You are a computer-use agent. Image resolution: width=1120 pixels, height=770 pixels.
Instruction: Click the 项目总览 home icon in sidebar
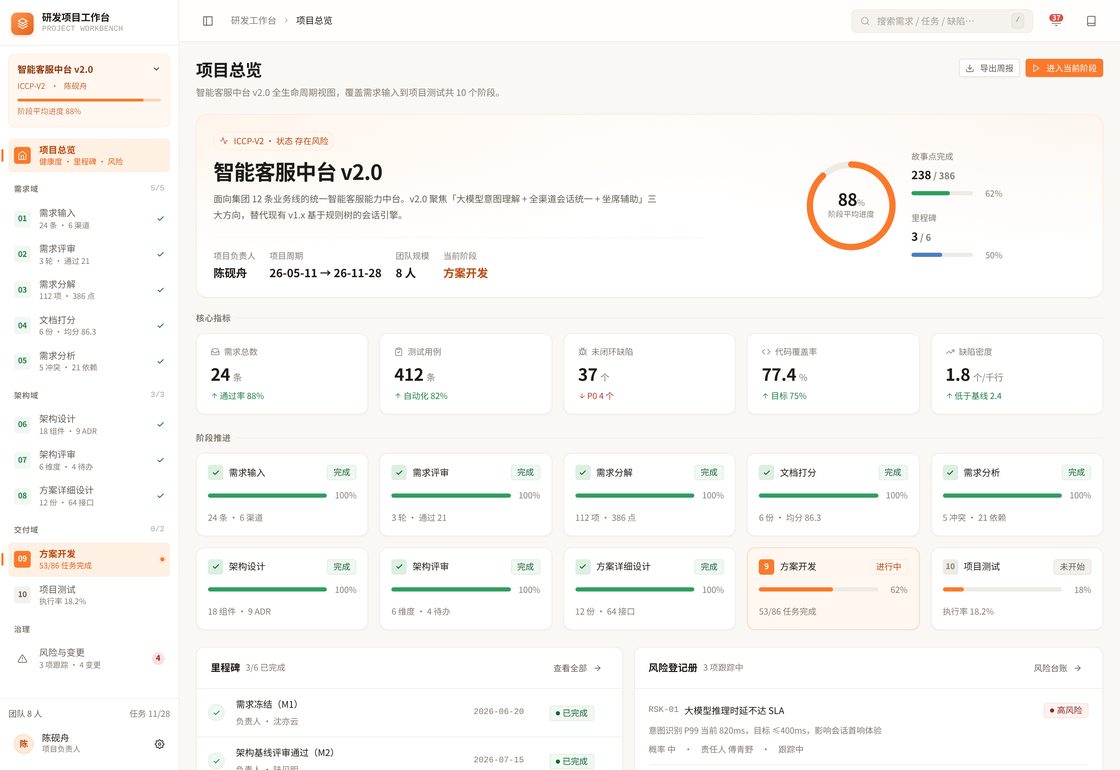coord(22,155)
